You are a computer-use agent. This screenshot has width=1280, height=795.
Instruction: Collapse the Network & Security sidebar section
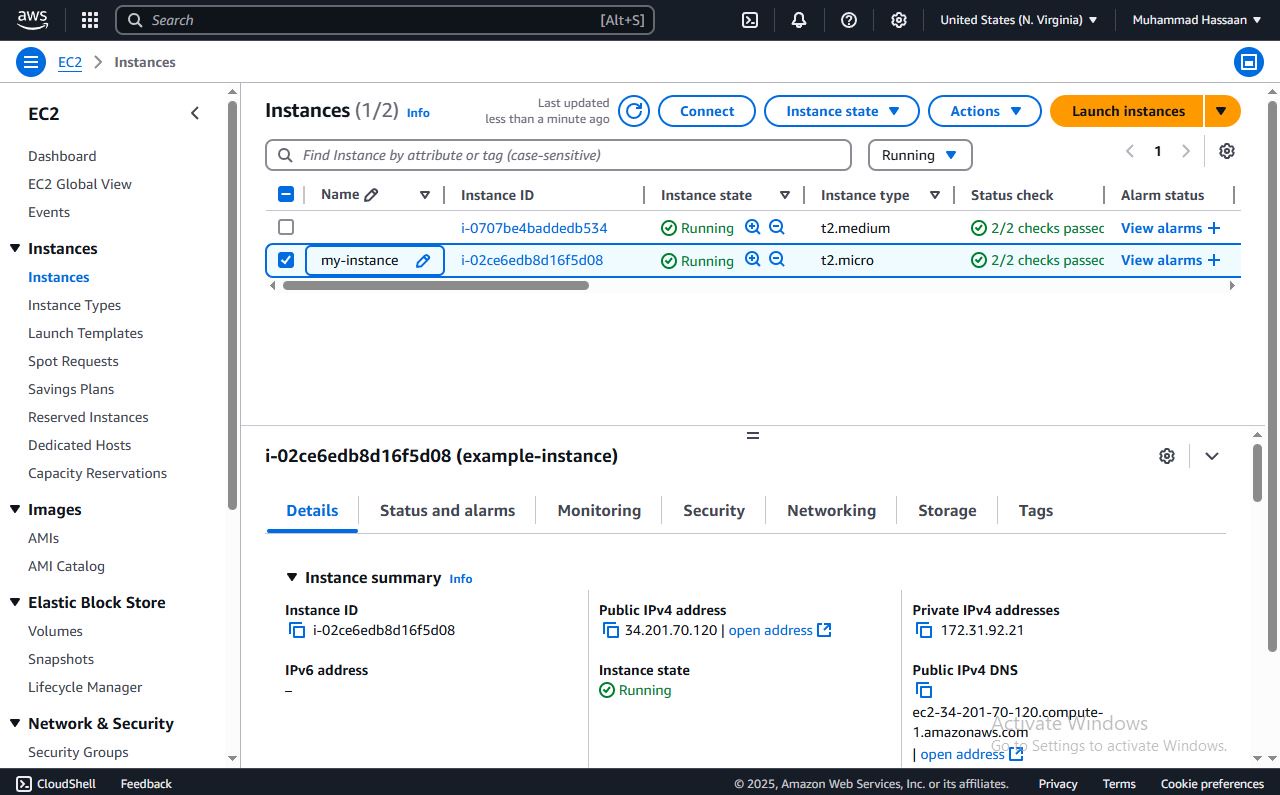[15, 723]
